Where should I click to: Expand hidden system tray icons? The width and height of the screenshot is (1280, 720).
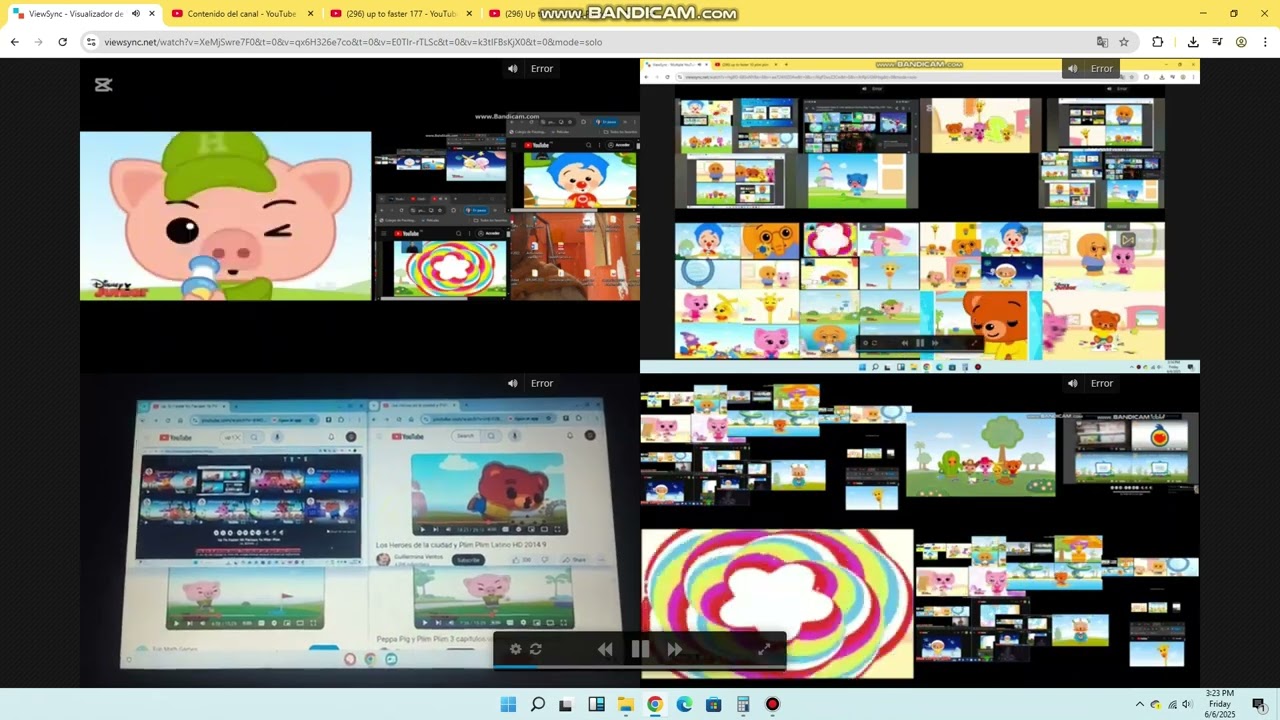[1139, 704]
